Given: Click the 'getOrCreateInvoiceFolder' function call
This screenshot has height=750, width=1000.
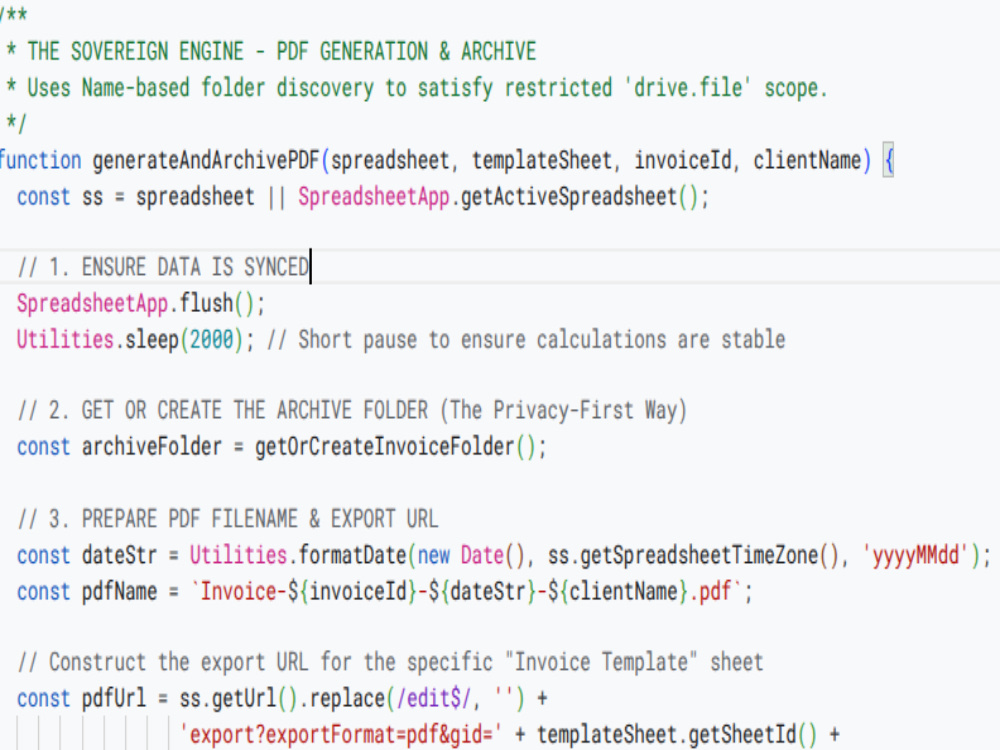Looking at the screenshot, I should (x=385, y=447).
